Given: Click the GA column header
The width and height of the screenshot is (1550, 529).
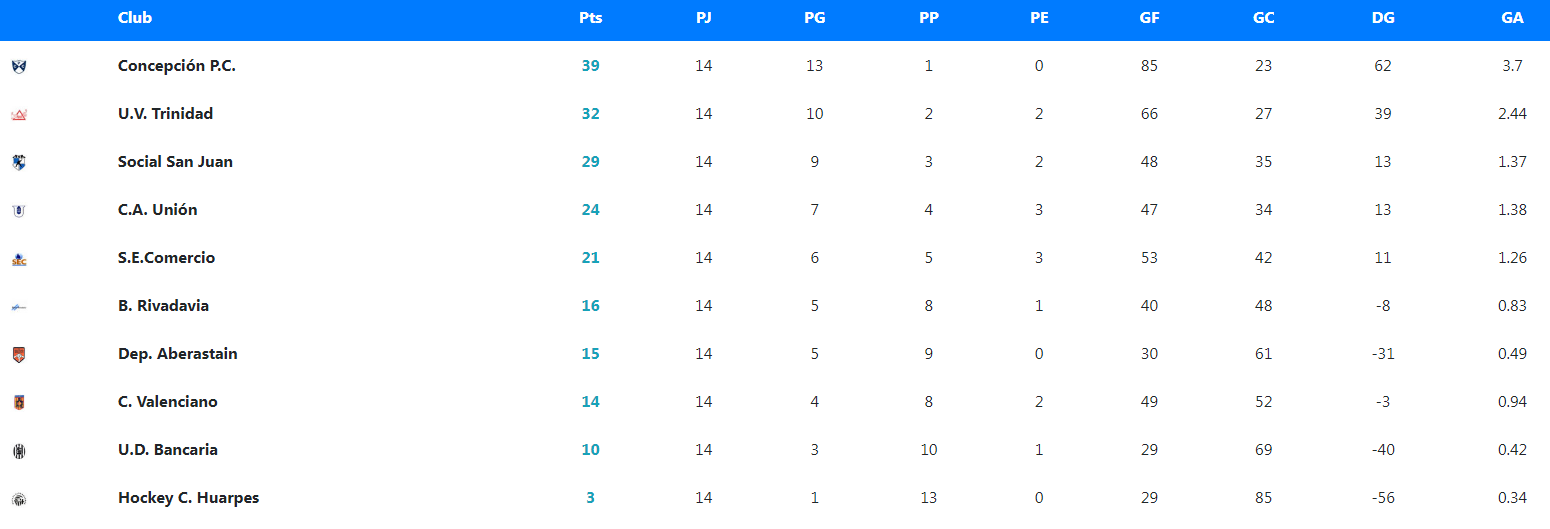Looking at the screenshot, I should (1512, 18).
